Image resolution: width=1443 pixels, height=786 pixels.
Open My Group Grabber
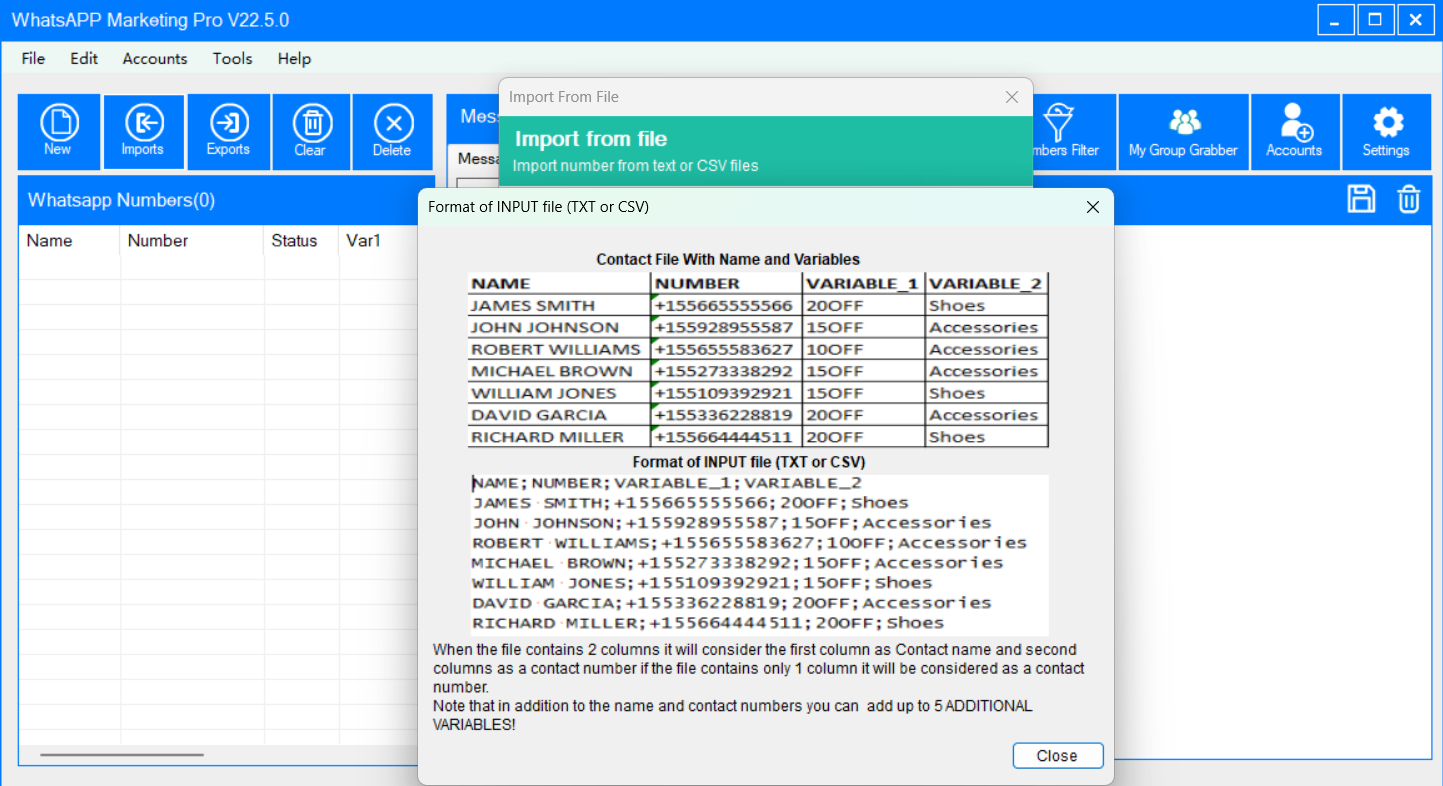click(1183, 131)
